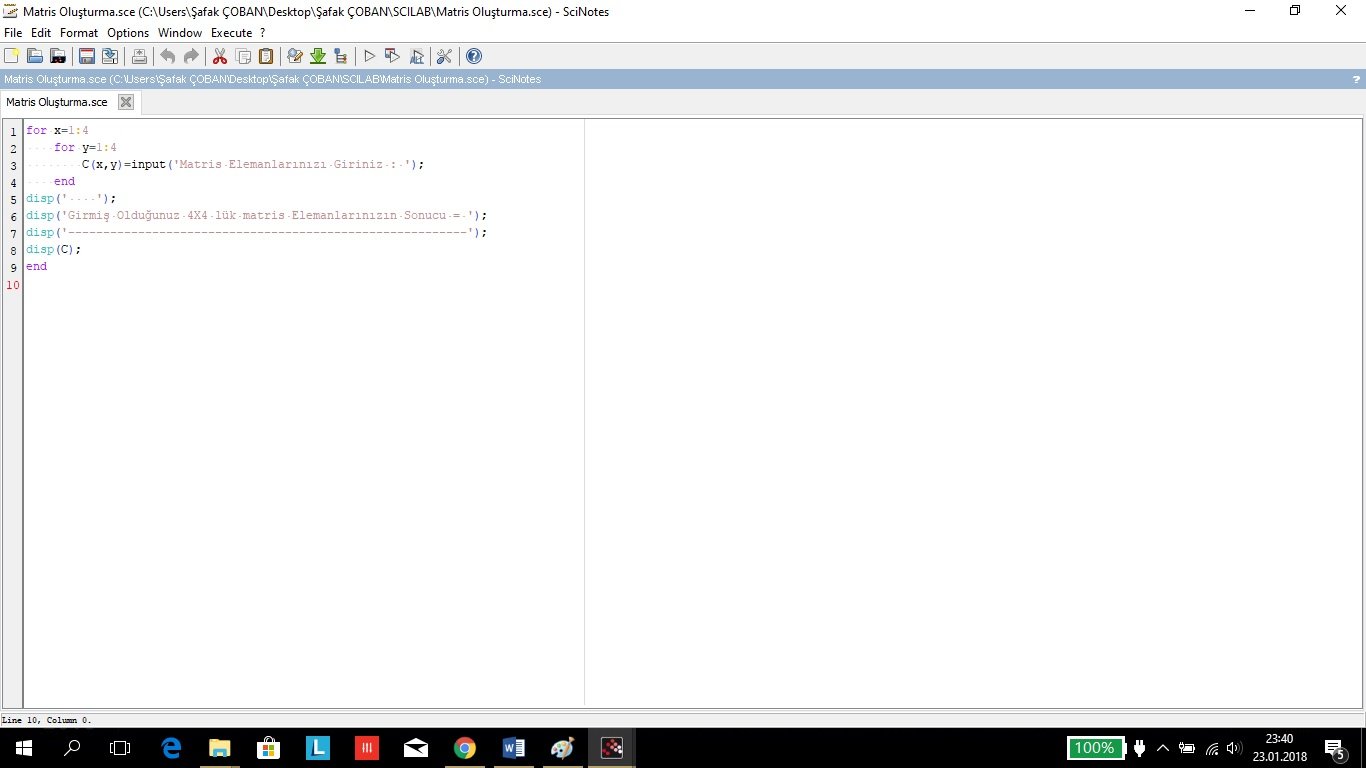The image size is (1366, 768).
Task: Select the Matris Oluşturma.sce tab
Action: point(57,102)
